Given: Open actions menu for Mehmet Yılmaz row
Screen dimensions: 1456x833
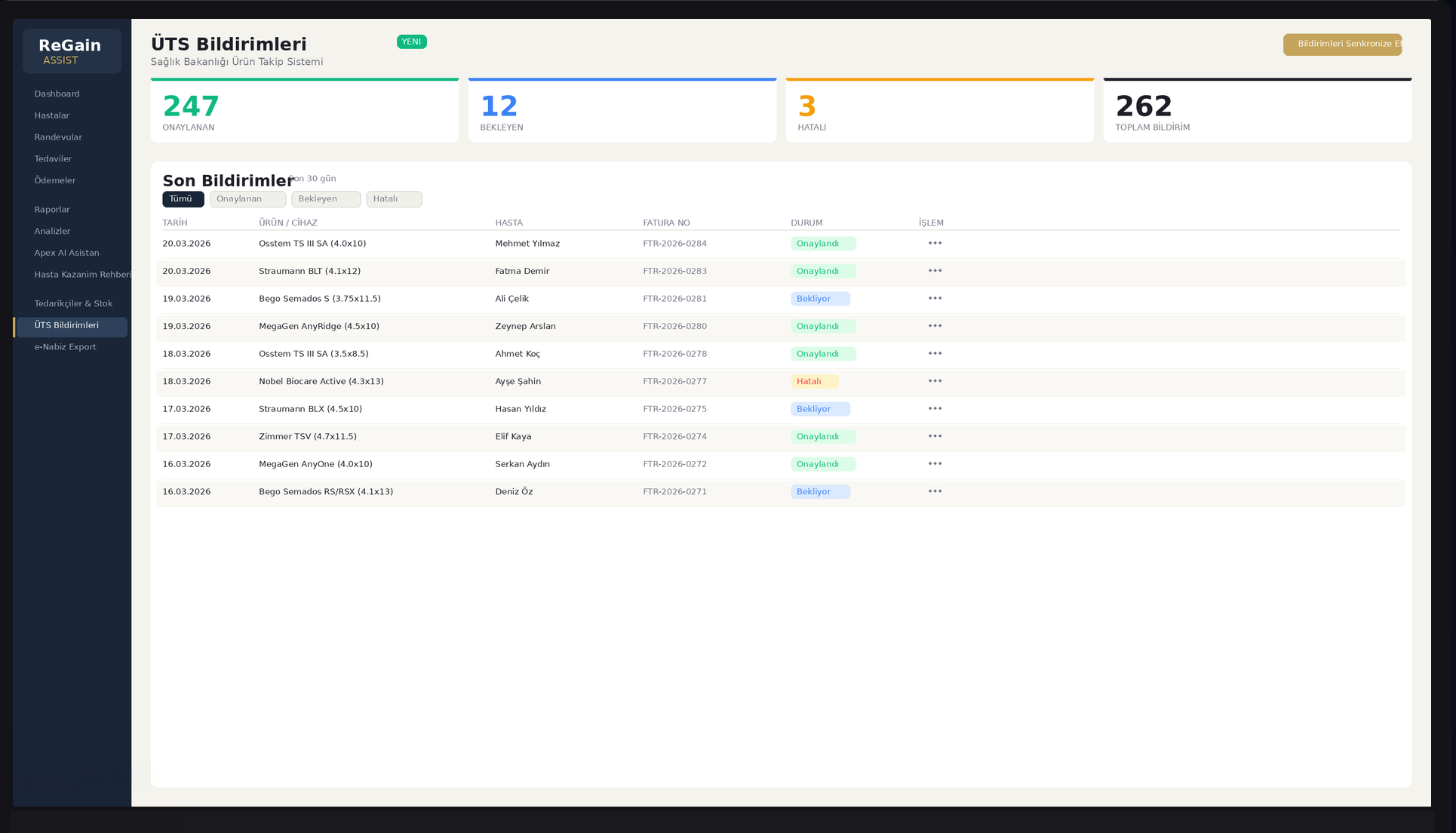Looking at the screenshot, I should 935,243.
